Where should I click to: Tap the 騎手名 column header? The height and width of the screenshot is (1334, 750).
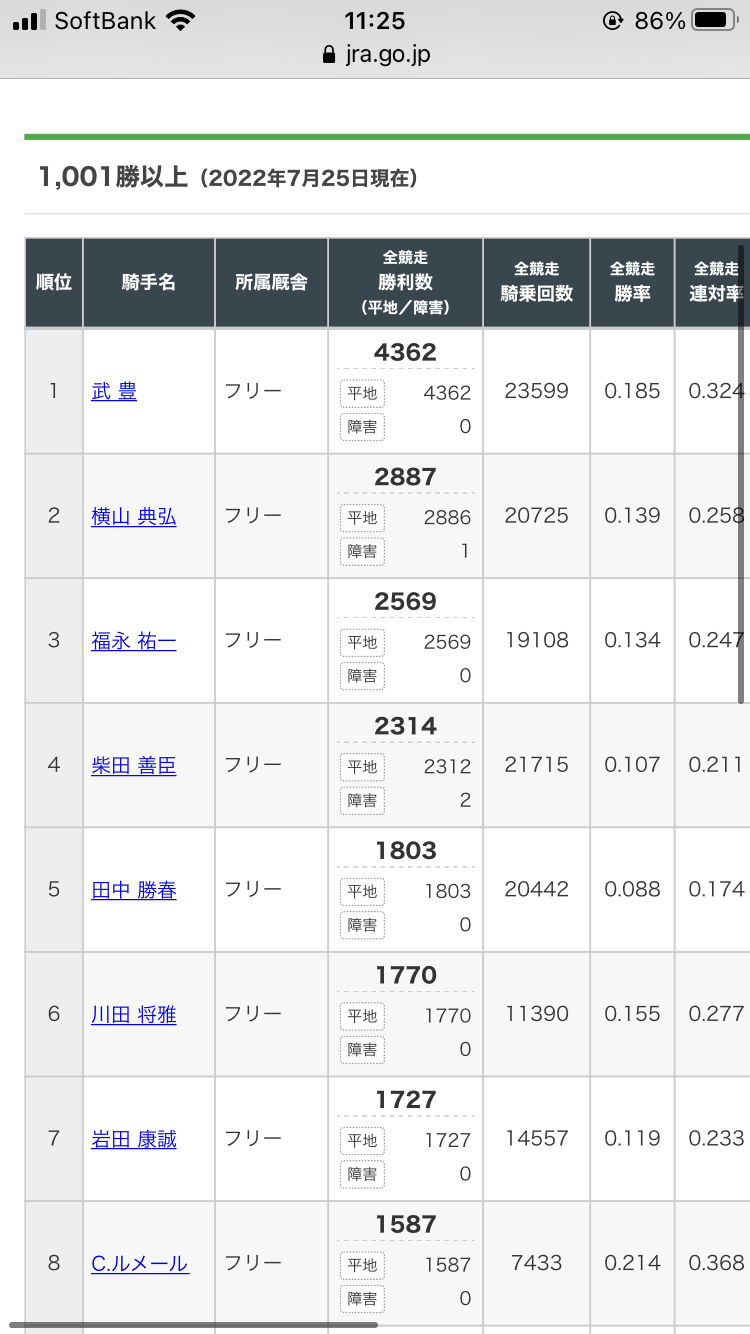coord(149,282)
